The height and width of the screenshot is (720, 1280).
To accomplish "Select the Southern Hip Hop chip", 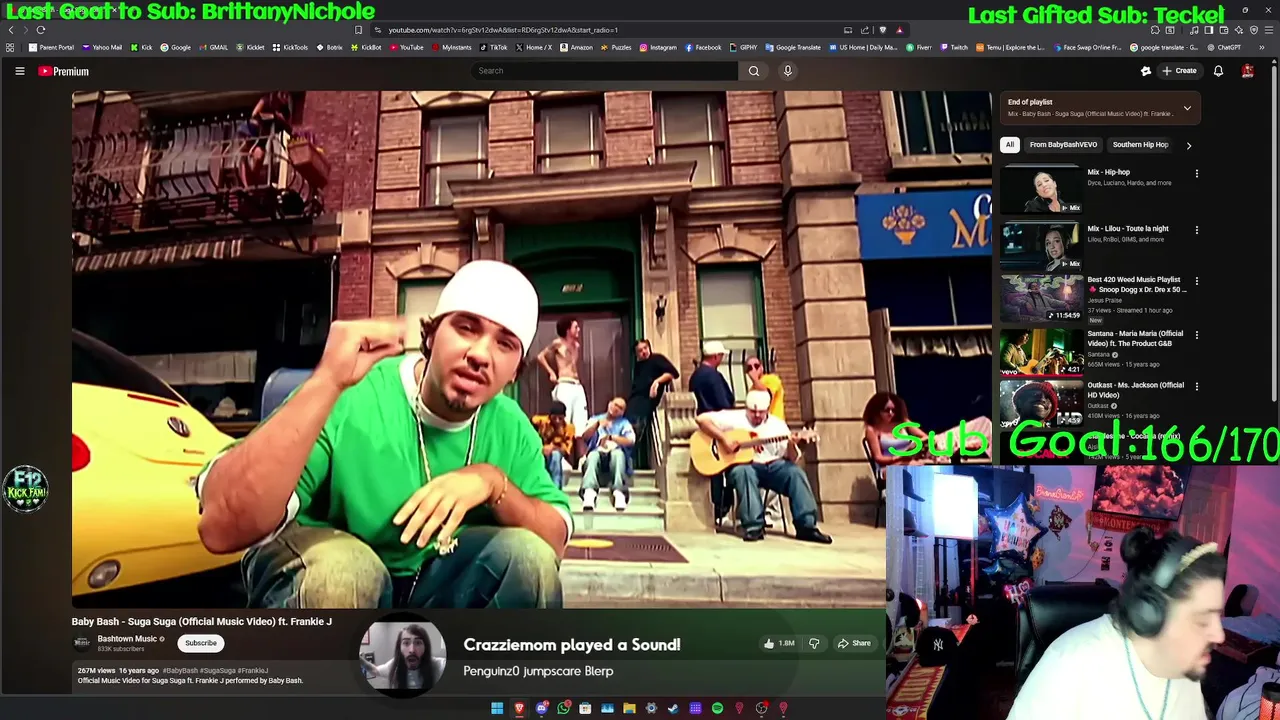I will pyautogui.click(x=1140, y=145).
